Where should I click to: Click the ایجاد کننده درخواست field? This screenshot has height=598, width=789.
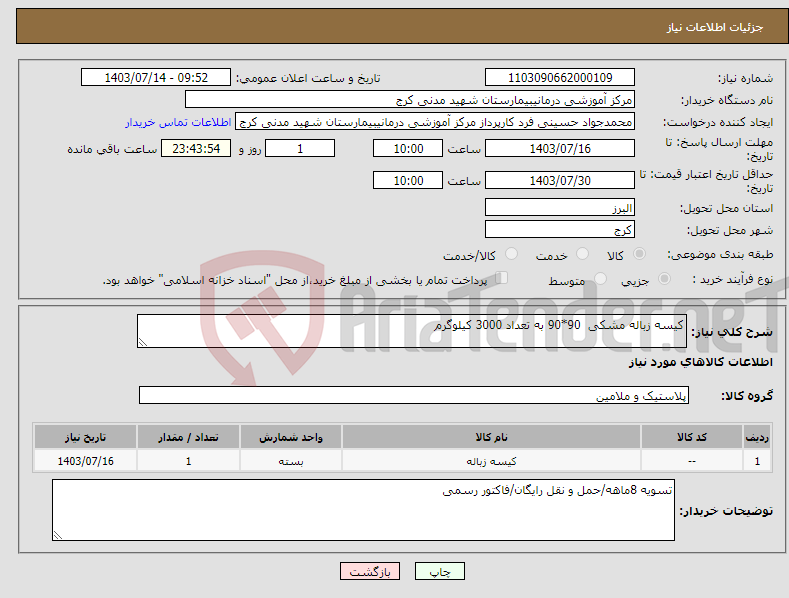point(435,122)
